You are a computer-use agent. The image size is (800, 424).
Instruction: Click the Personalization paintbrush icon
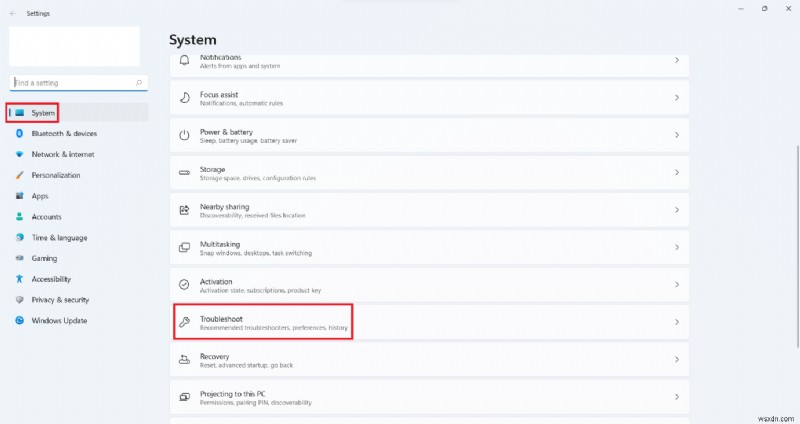point(19,175)
